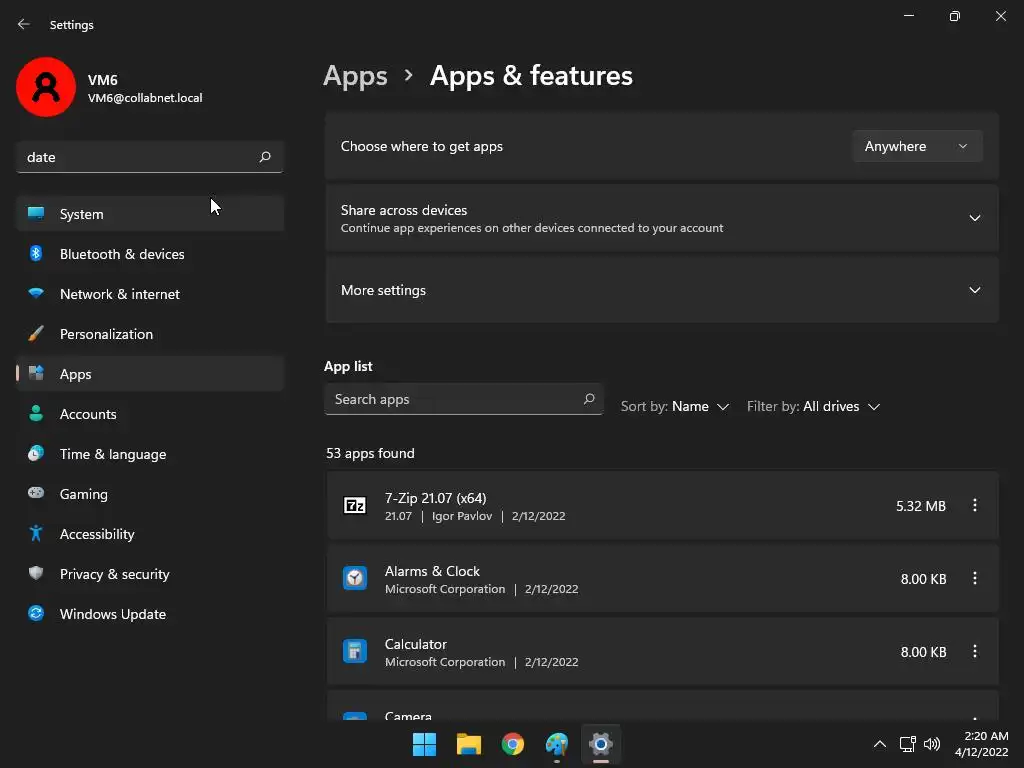Open System settings in the sidebar
Viewport: 1024px width, 768px height.
[82, 214]
